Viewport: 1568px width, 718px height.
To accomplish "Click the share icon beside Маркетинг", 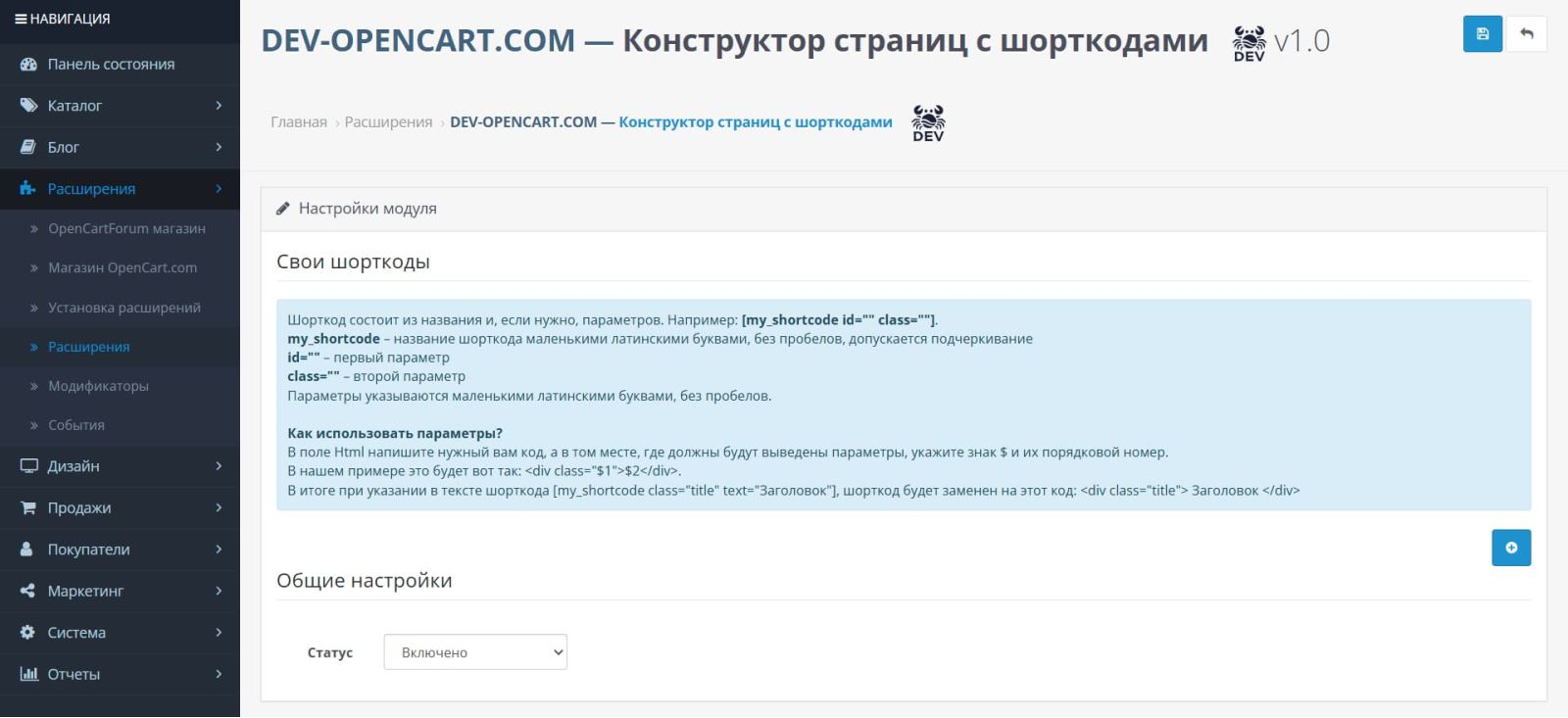I will (27, 591).
